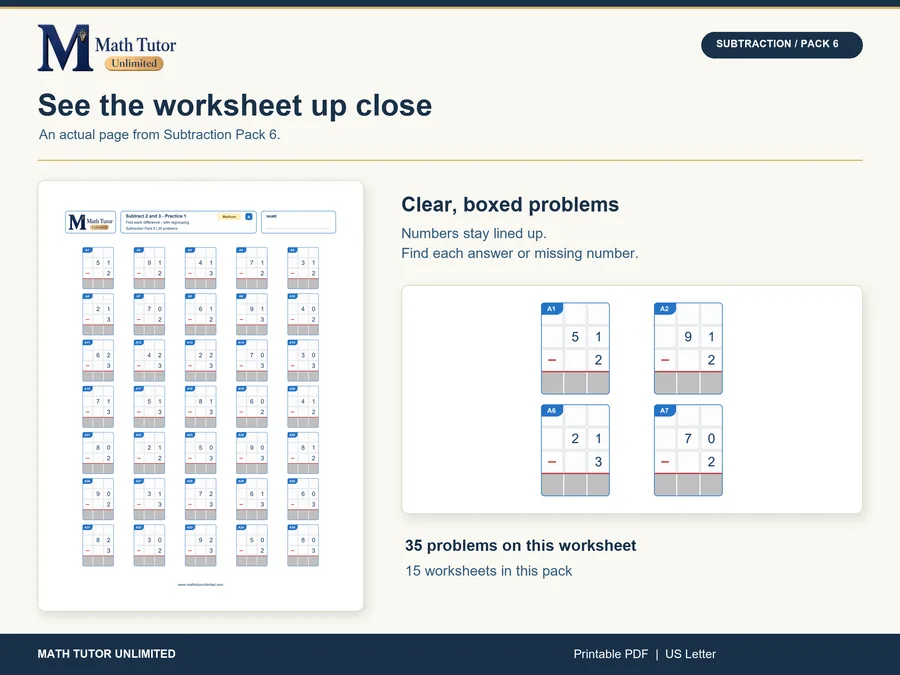Viewport: 900px width, 675px height.
Task: Click '35 problems on this worksheet'
Action: click(x=521, y=545)
